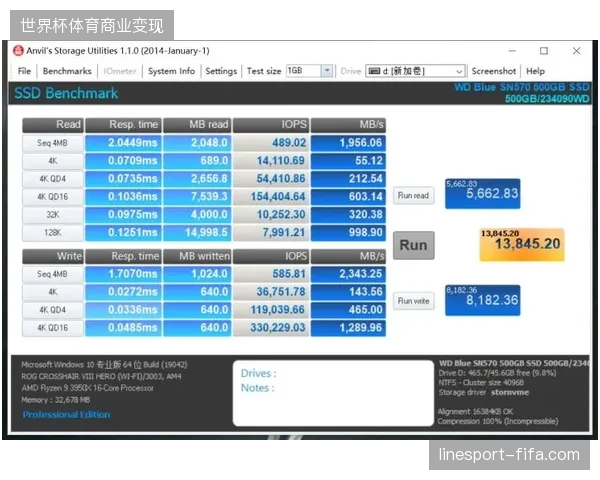
Task: Click the Read 32K test button
Action: 52,215
